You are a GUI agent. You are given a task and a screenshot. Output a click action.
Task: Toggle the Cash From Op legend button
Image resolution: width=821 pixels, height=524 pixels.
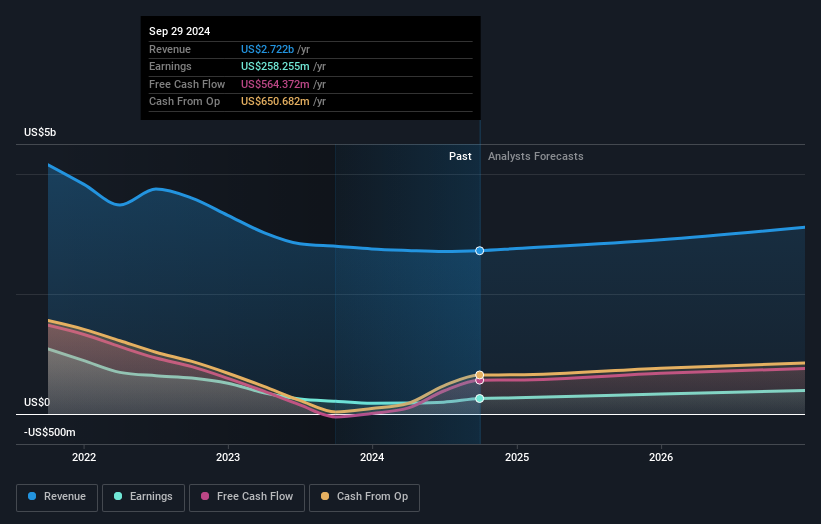[x=364, y=497]
